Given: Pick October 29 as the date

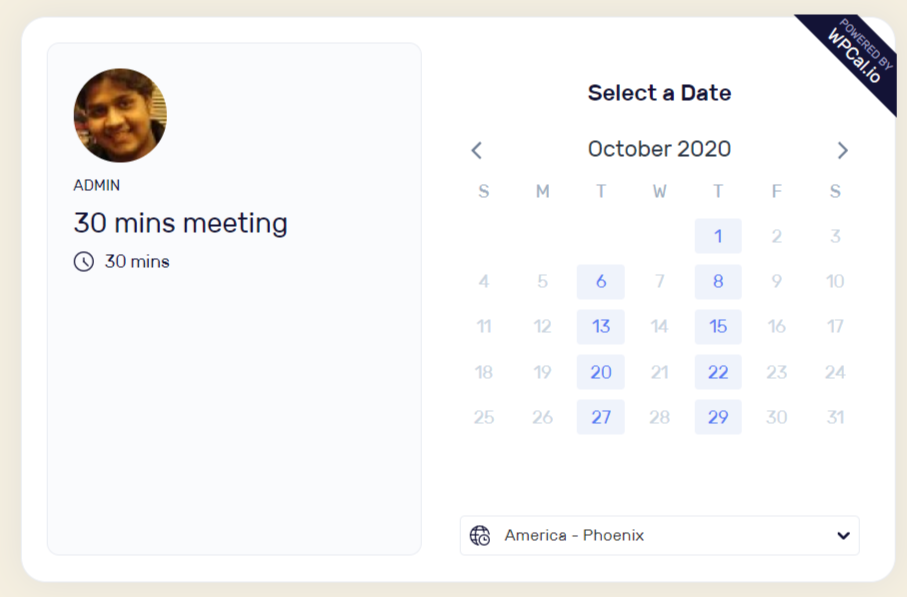Looking at the screenshot, I should pyautogui.click(x=718, y=417).
